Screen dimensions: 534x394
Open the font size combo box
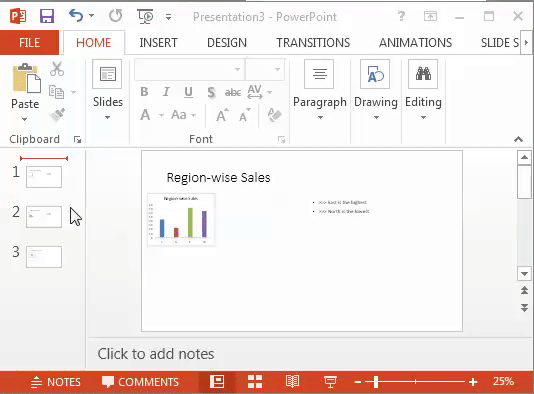point(265,69)
